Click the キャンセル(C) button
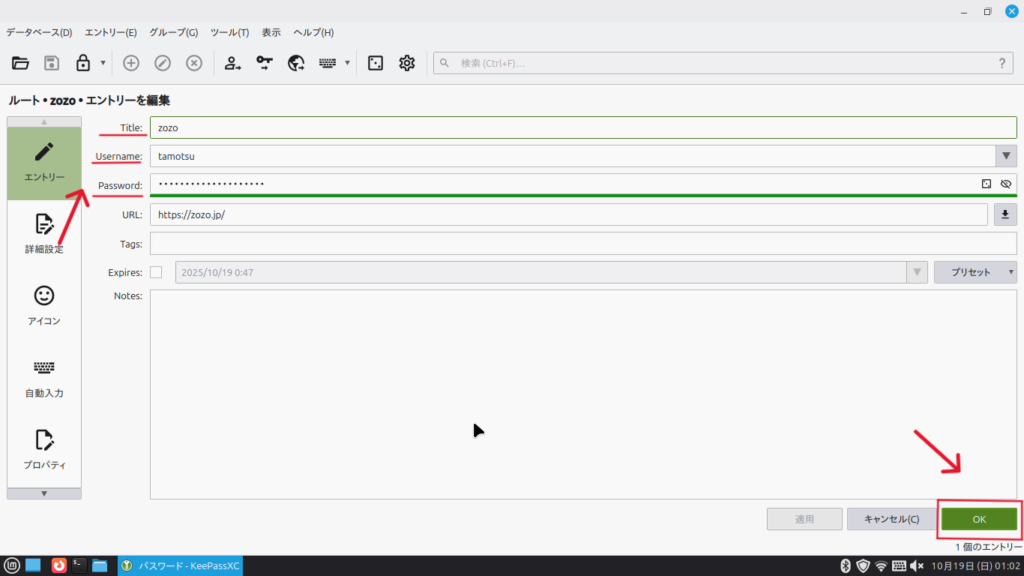1024x576 pixels. pos(891,519)
